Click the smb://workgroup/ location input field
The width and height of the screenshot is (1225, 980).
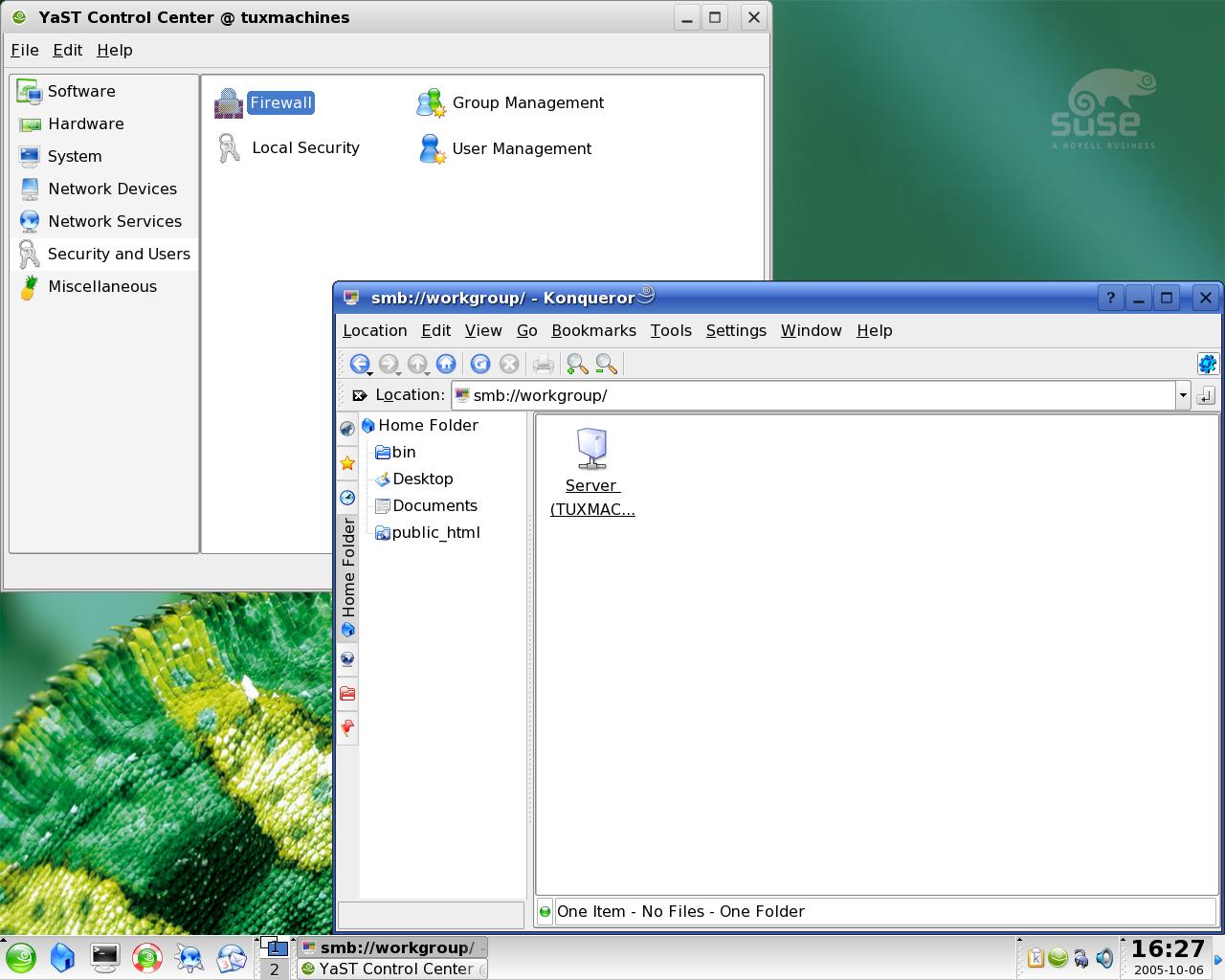(x=814, y=395)
